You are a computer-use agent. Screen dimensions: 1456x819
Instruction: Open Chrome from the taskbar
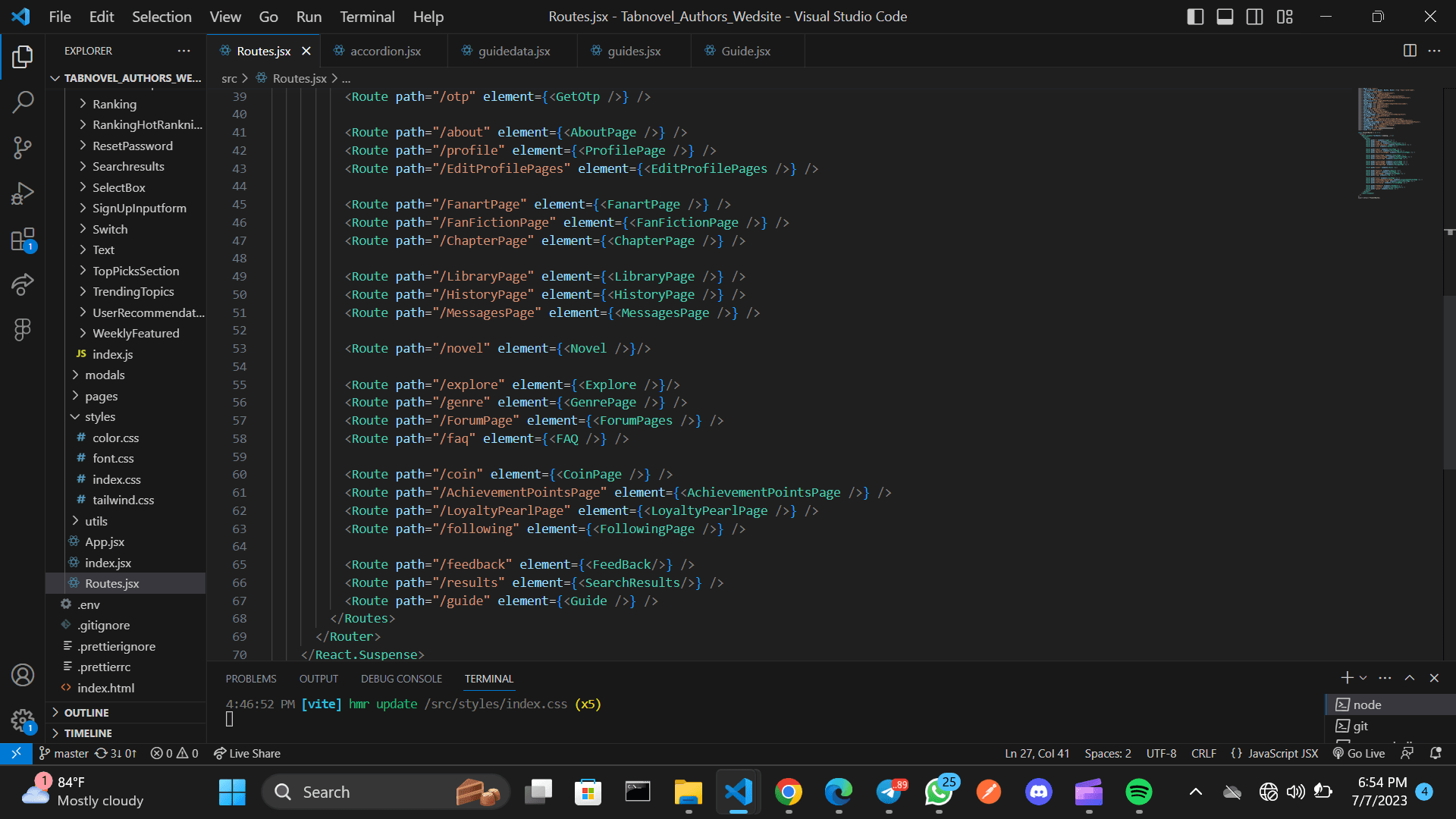pyautogui.click(x=789, y=792)
